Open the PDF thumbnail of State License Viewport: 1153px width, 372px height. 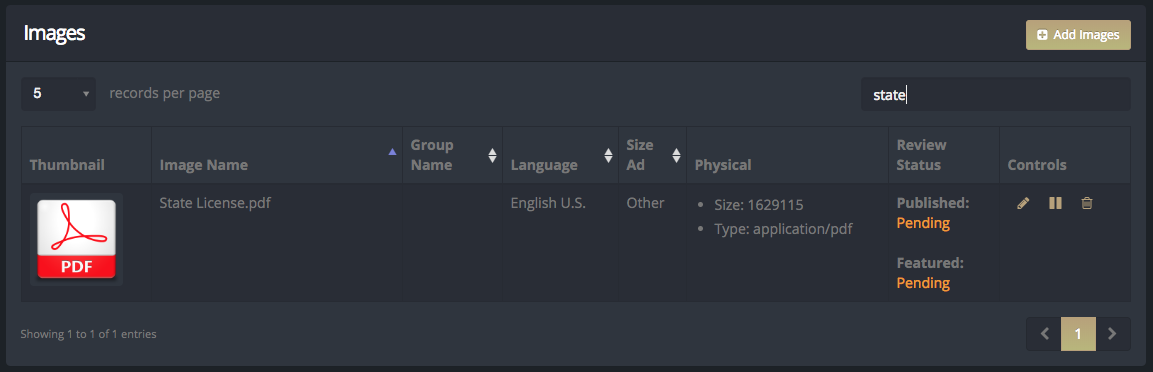[76, 239]
